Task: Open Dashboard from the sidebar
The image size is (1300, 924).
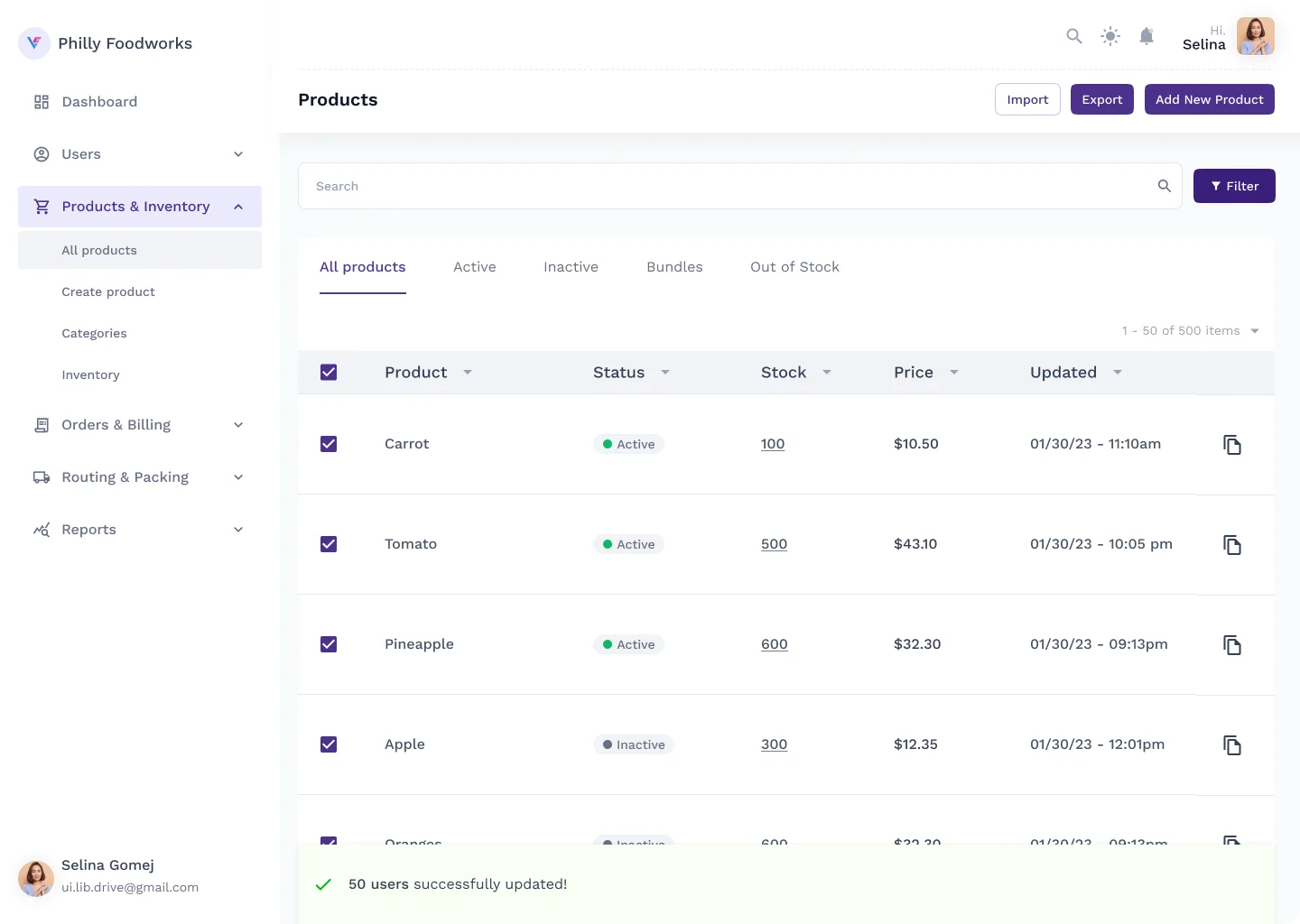Action: (x=99, y=102)
